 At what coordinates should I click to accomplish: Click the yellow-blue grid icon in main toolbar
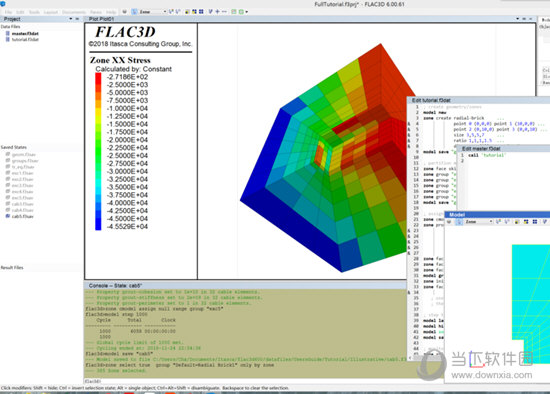[x=194, y=12]
